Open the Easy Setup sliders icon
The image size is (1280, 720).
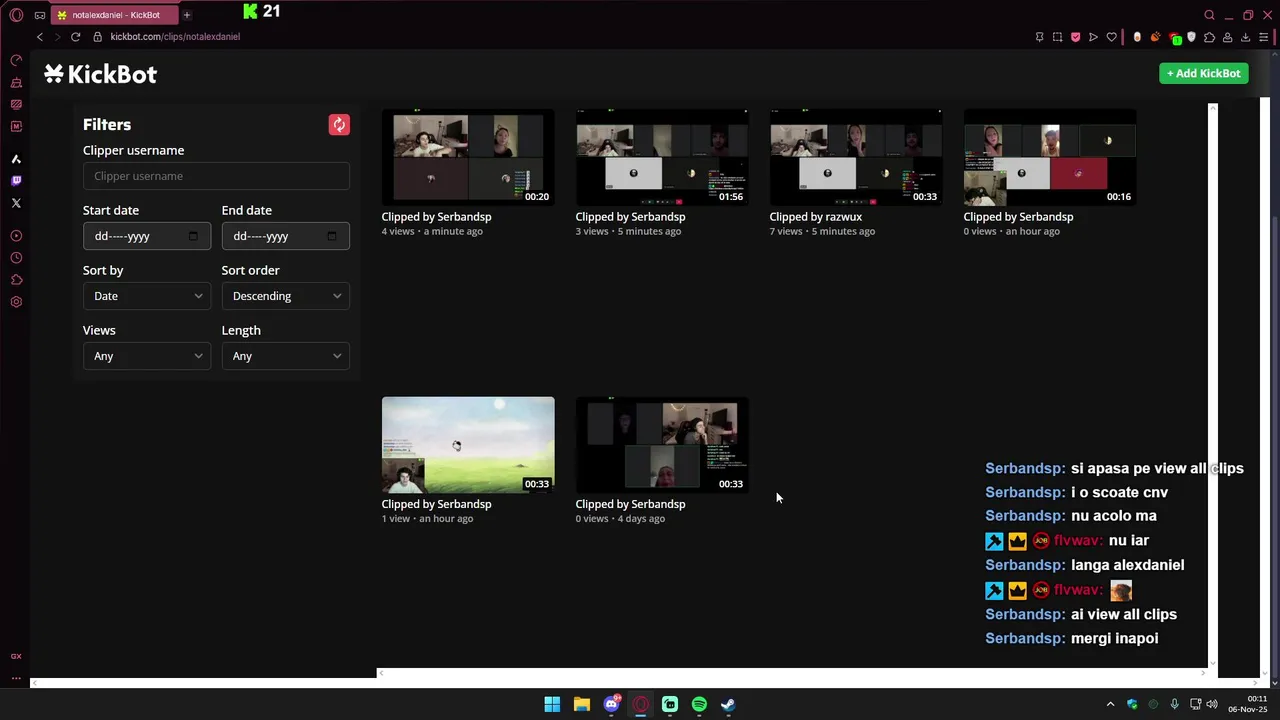1263,37
